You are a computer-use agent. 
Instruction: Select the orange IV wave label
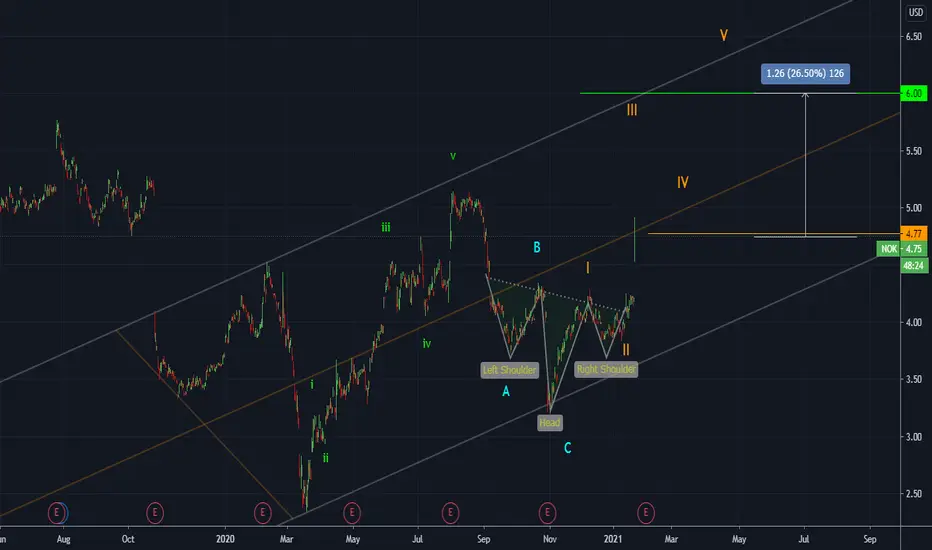point(682,183)
